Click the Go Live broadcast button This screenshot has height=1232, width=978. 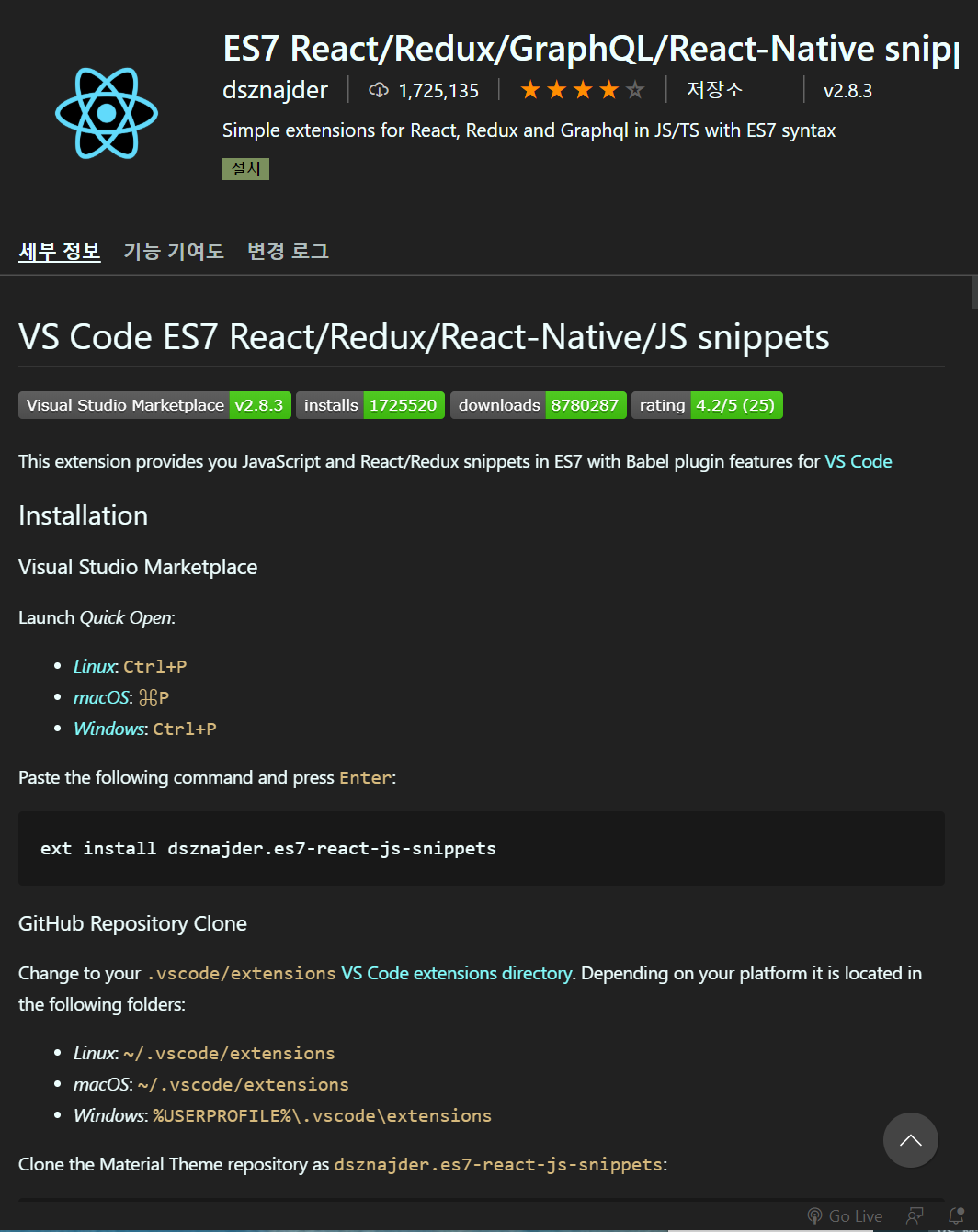coord(844,1215)
